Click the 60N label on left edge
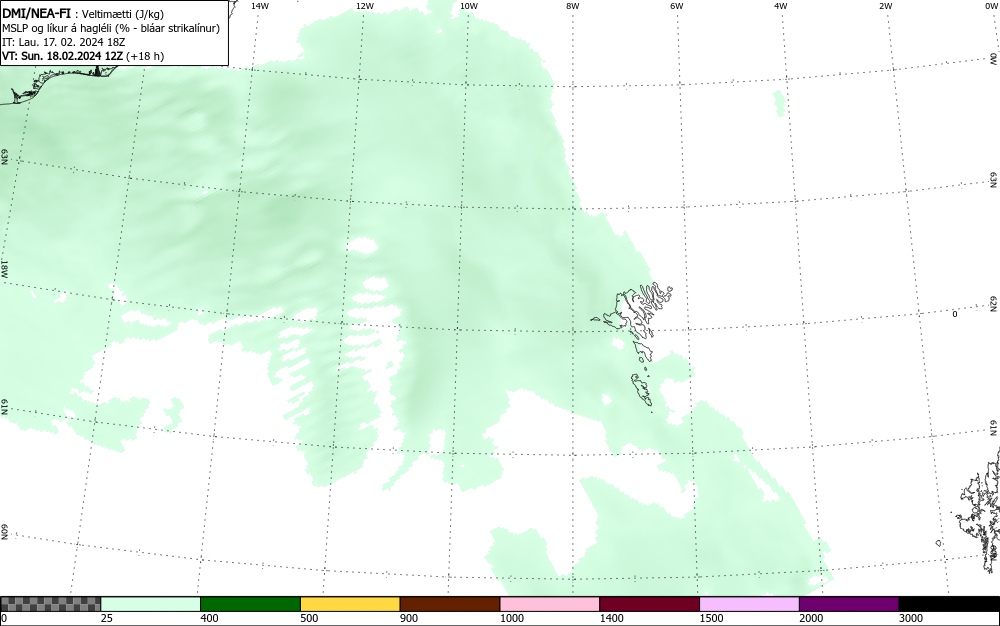The width and height of the screenshot is (1000, 626). (4, 533)
